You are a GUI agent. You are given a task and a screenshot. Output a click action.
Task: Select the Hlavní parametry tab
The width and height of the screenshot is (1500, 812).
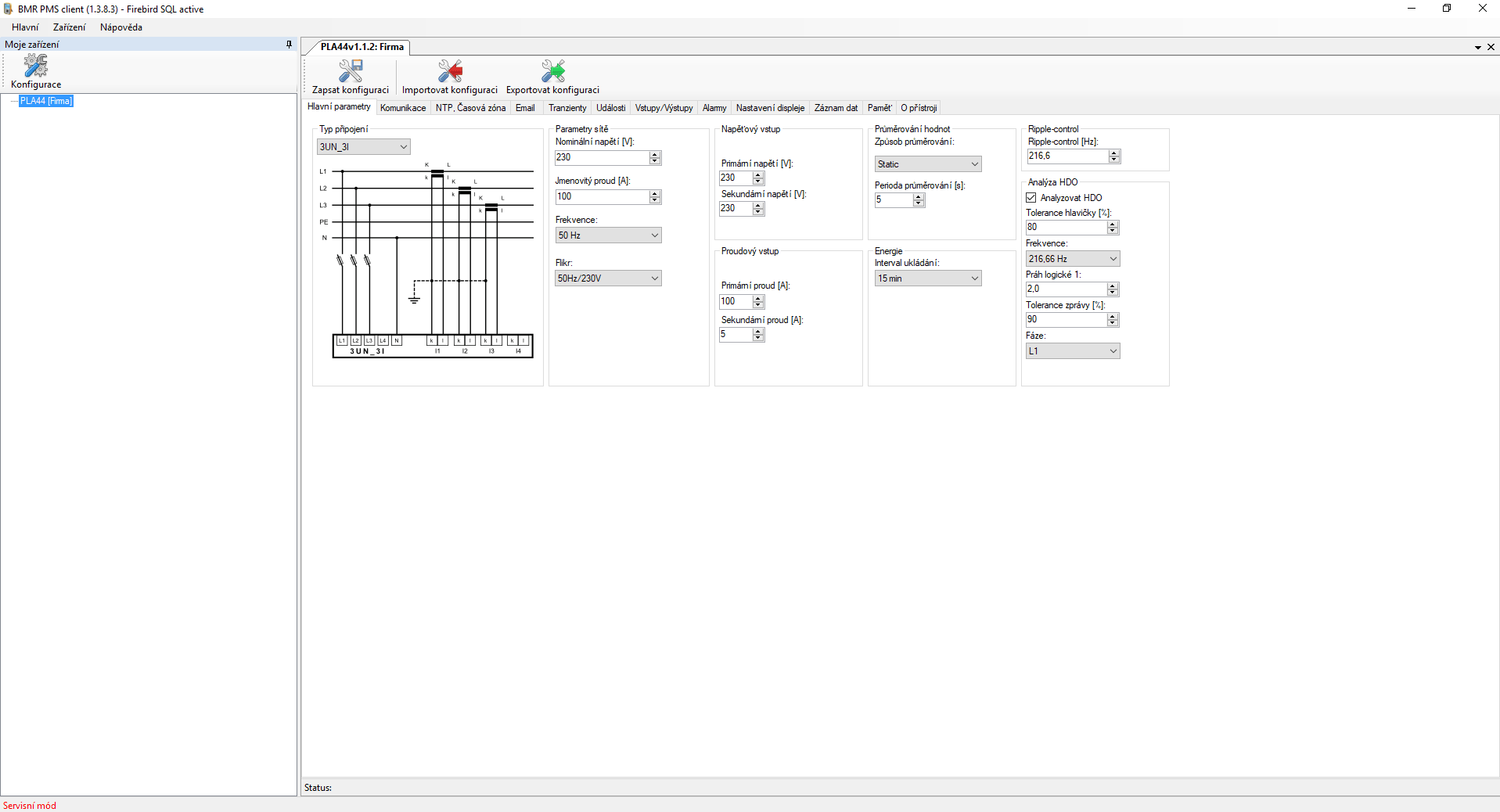(x=339, y=107)
